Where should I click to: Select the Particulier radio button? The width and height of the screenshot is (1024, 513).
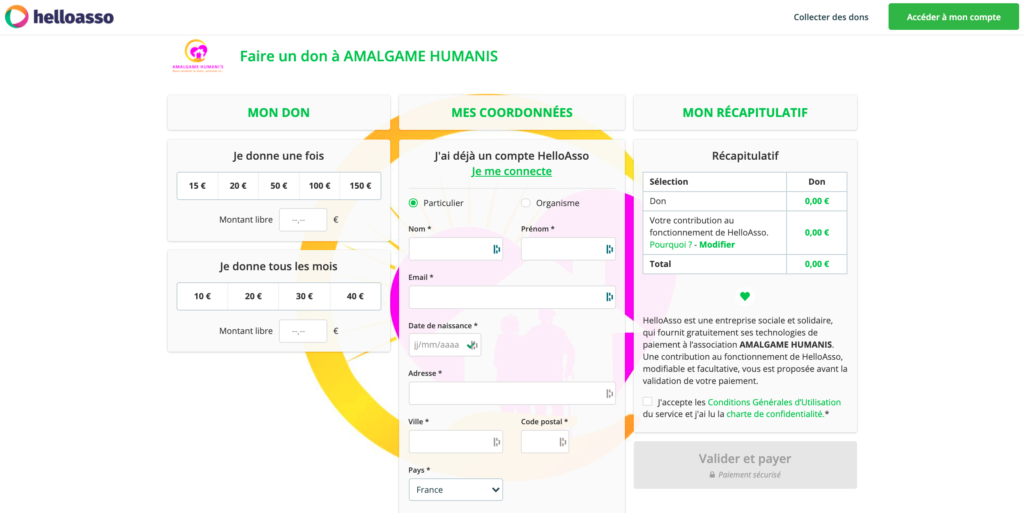tap(414, 203)
